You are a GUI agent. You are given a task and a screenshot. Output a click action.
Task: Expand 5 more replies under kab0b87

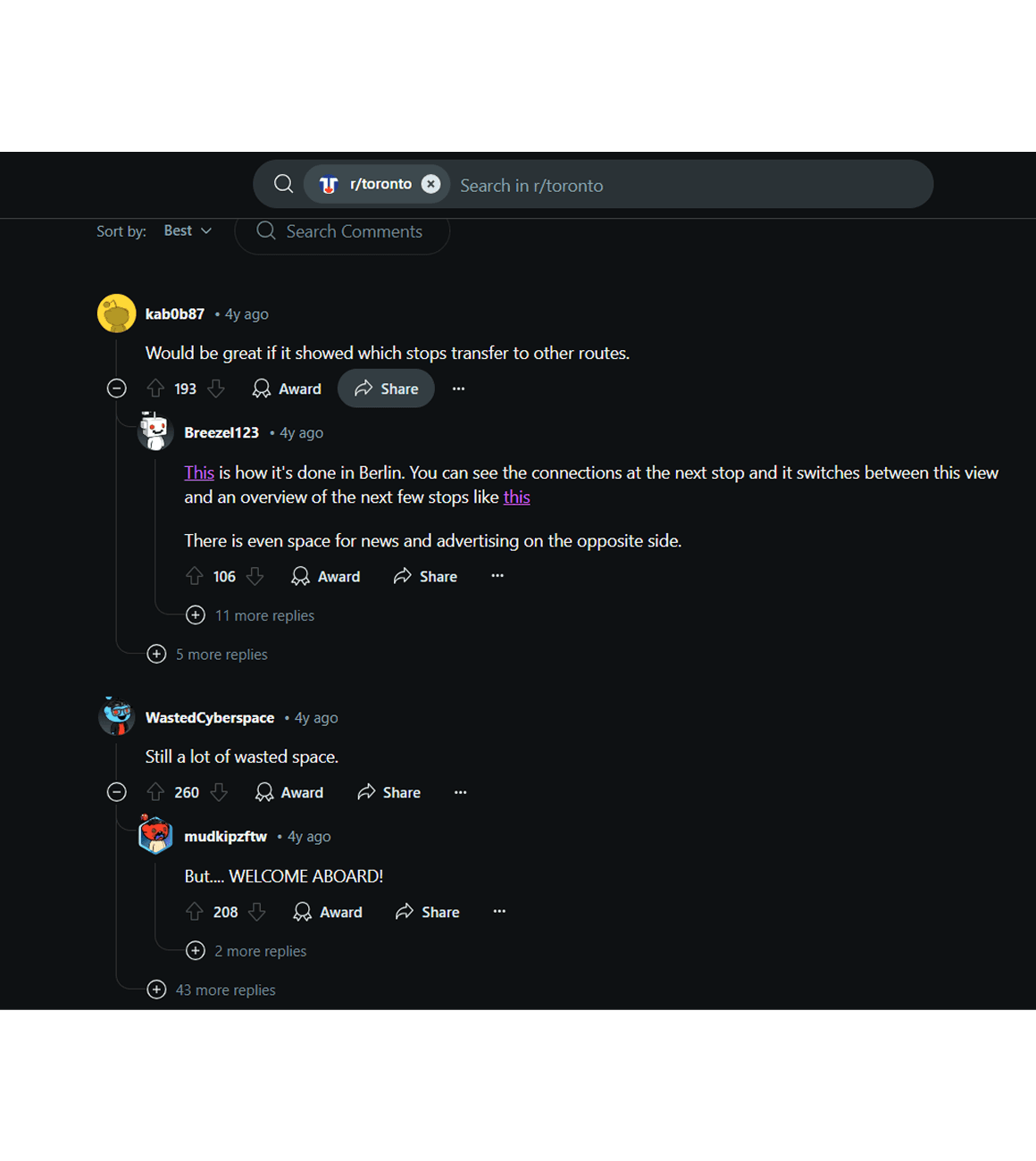(207, 654)
